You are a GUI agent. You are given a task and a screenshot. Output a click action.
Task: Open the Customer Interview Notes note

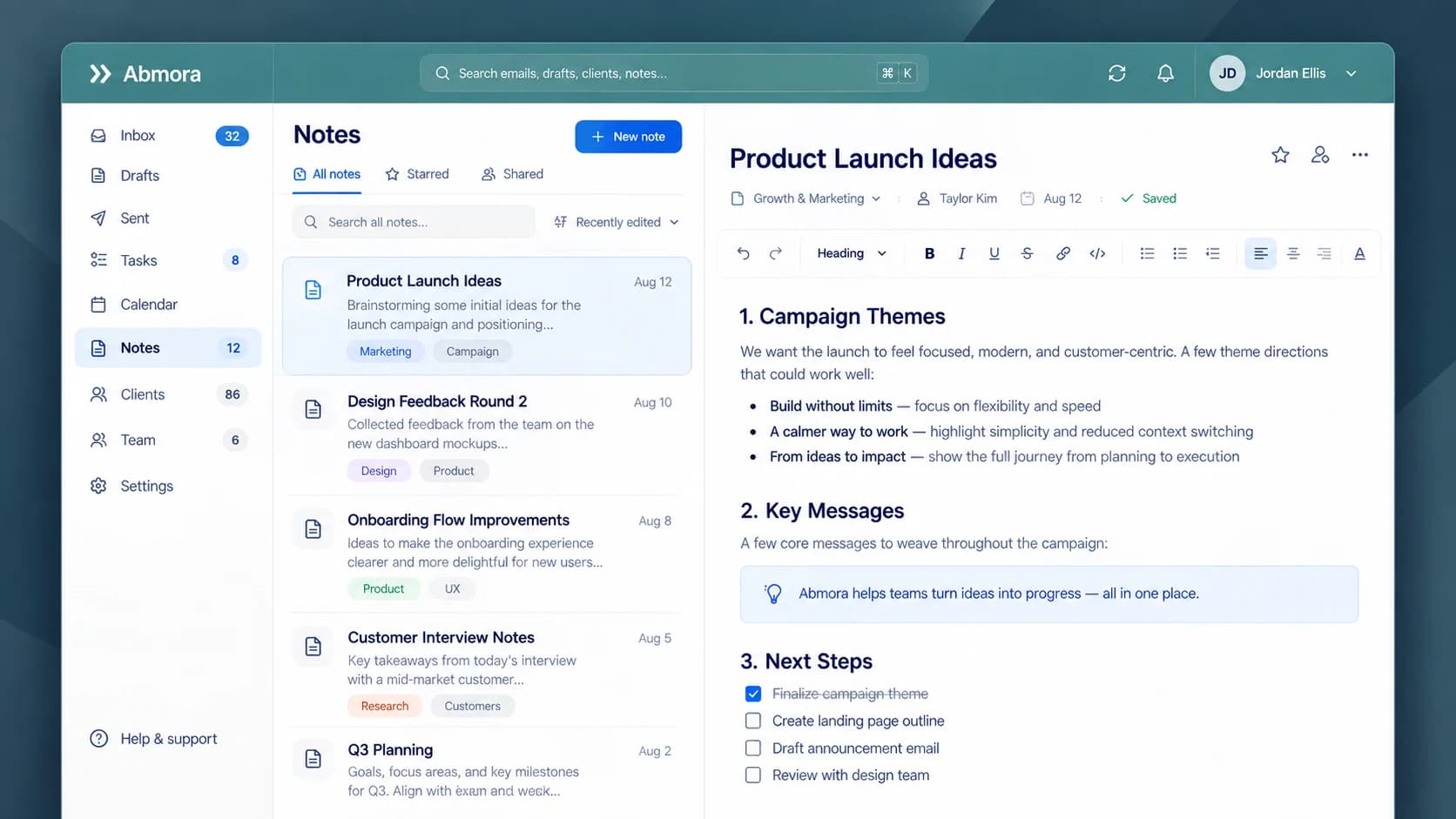(x=487, y=670)
